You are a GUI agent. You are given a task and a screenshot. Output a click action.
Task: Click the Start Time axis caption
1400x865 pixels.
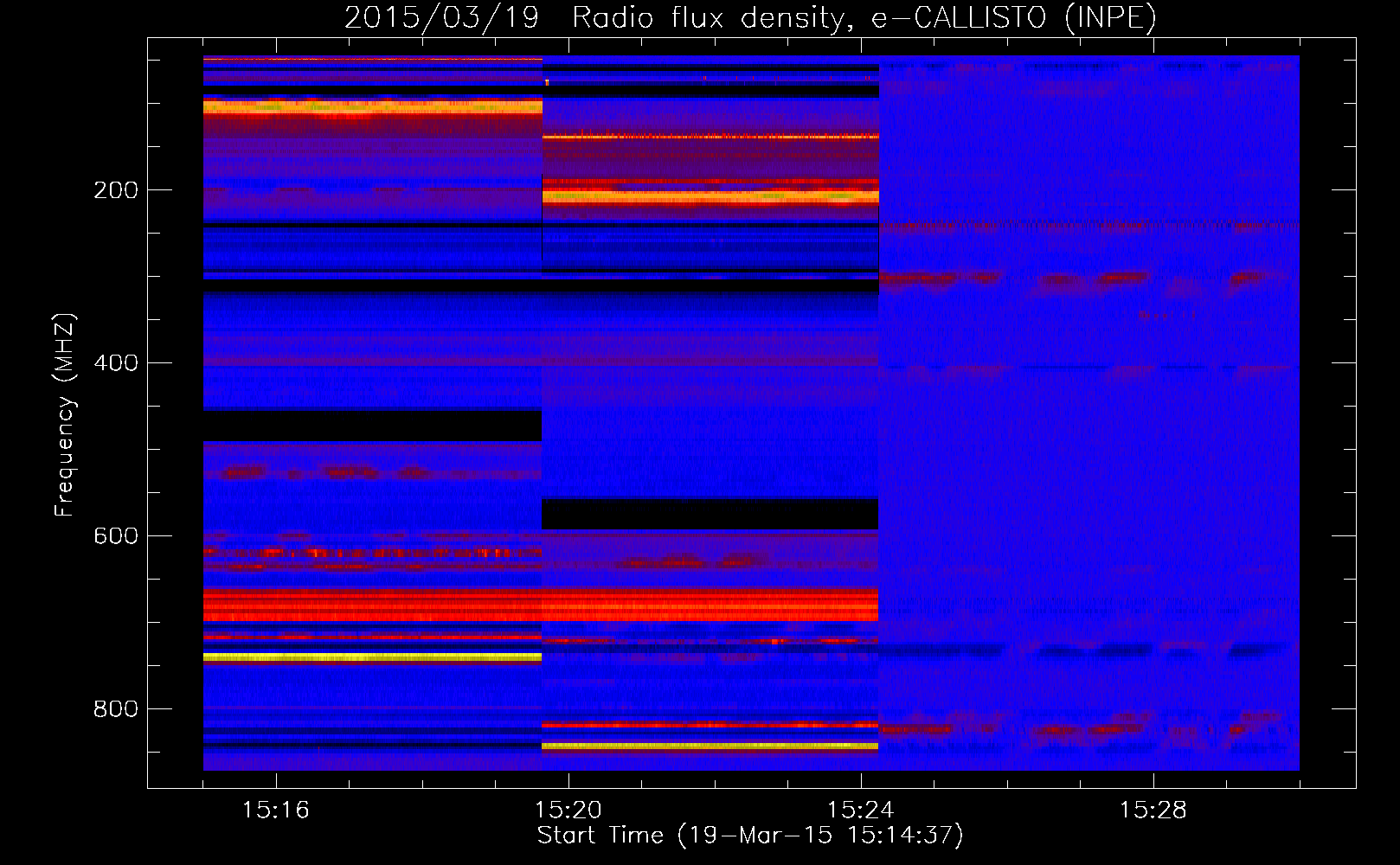tap(750, 836)
